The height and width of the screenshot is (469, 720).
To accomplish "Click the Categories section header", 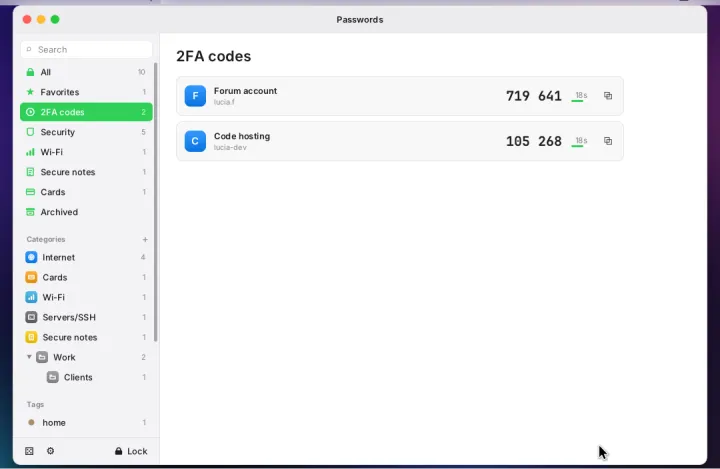I will pos(46,239).
